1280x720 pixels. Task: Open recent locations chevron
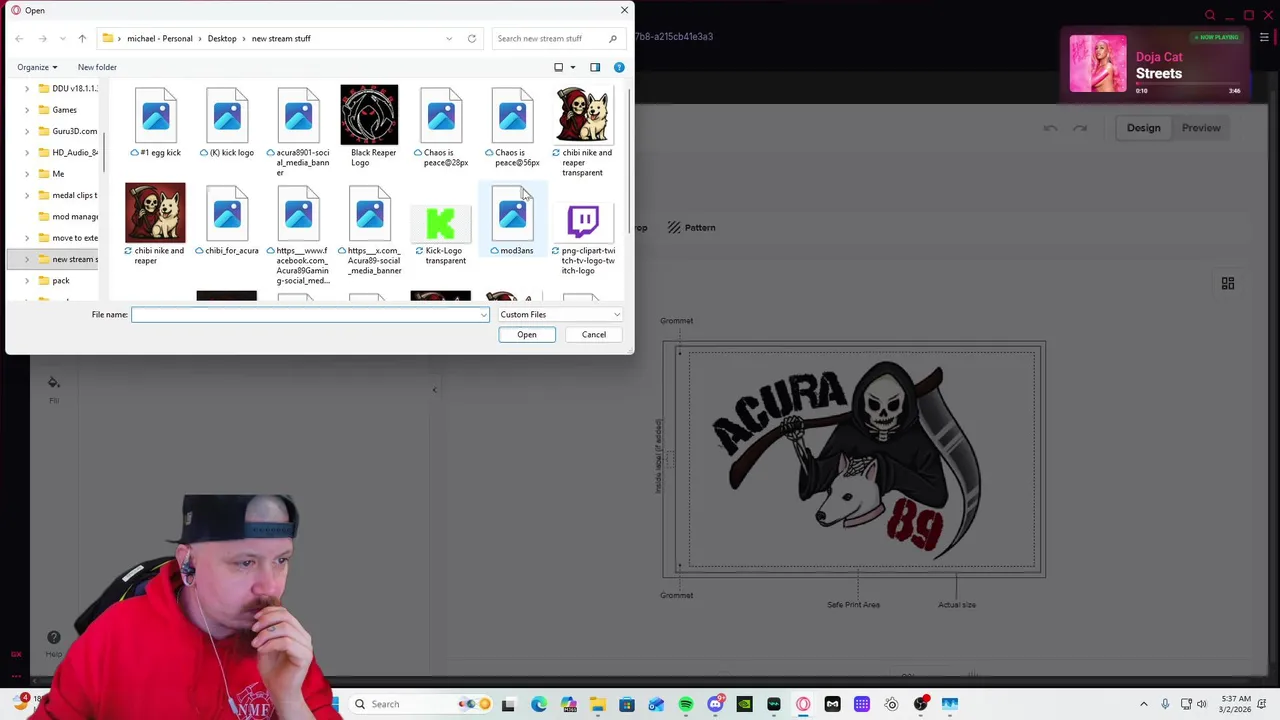point(62,38)
